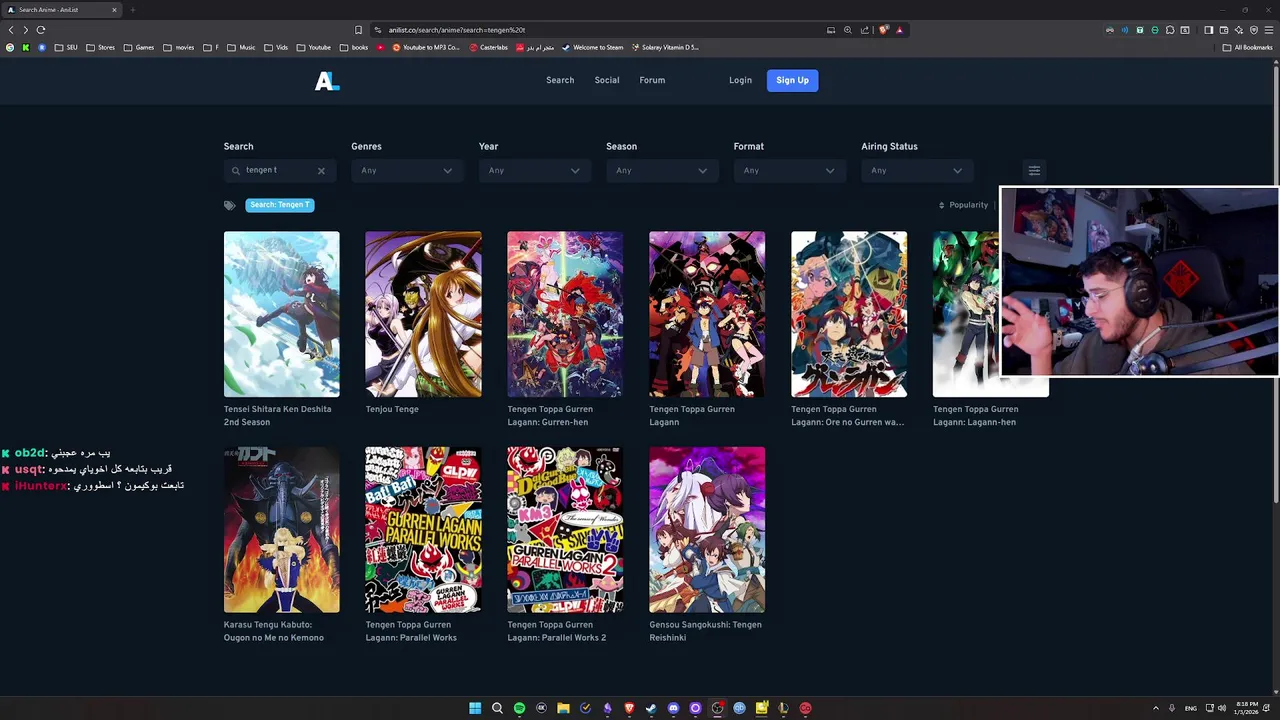Open the Music bookmark folder
The image size is (1280, 720).
241,47
